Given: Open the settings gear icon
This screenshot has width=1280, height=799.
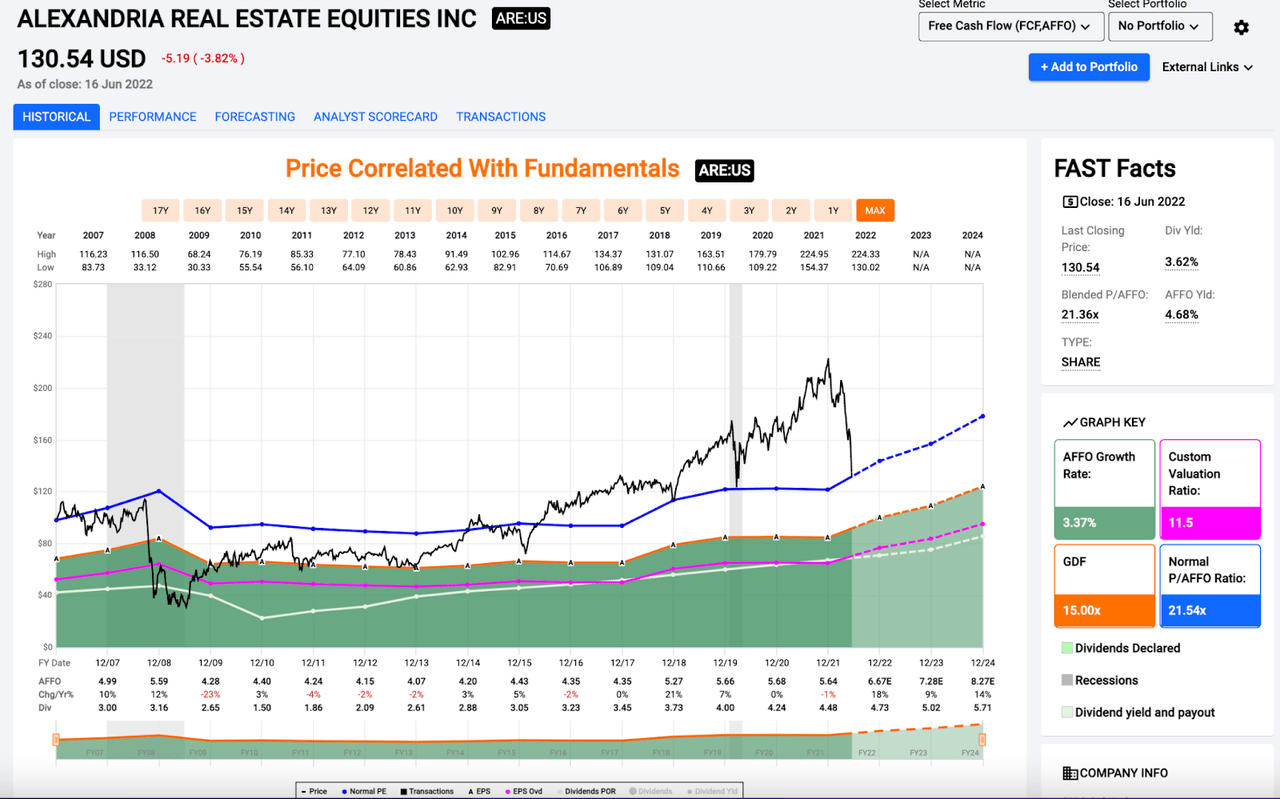Looking at the screenshot, I should point(1241,27).
